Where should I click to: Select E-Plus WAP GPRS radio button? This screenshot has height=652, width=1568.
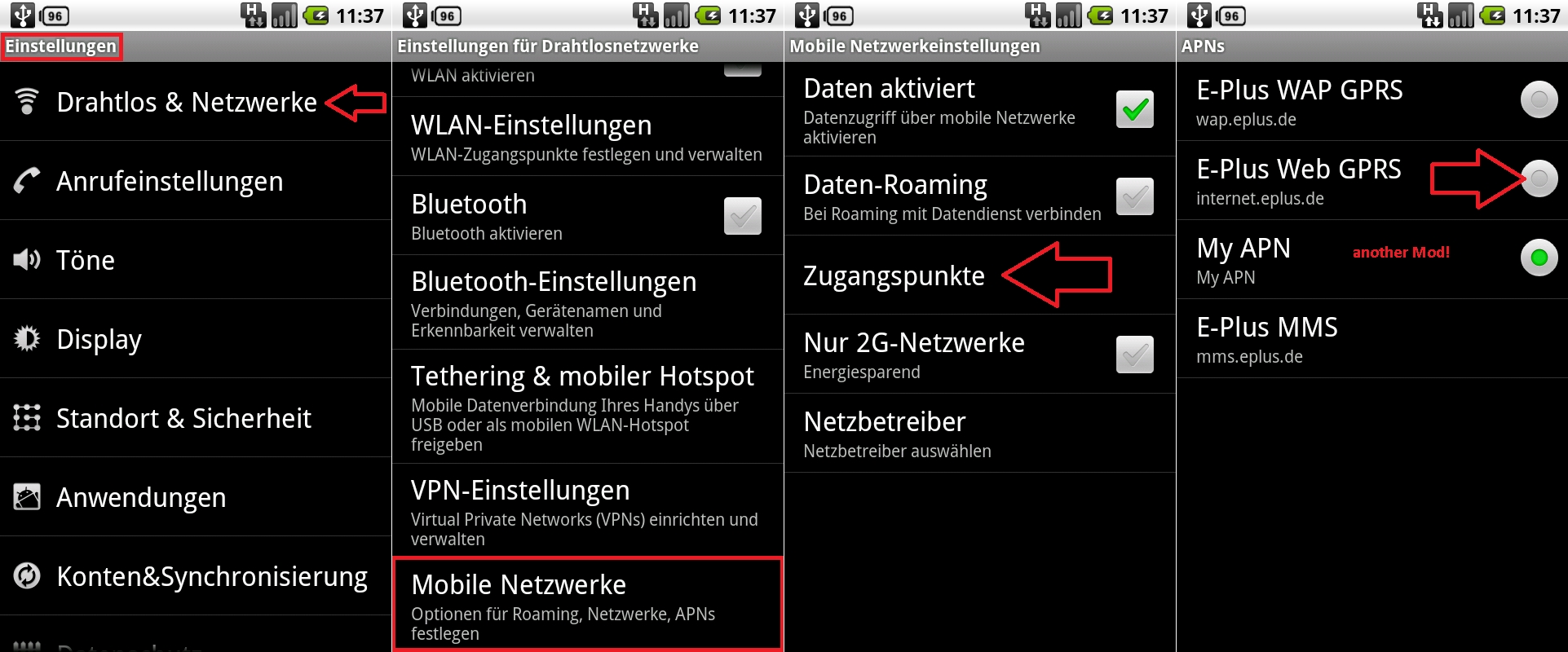(1539, 99)
